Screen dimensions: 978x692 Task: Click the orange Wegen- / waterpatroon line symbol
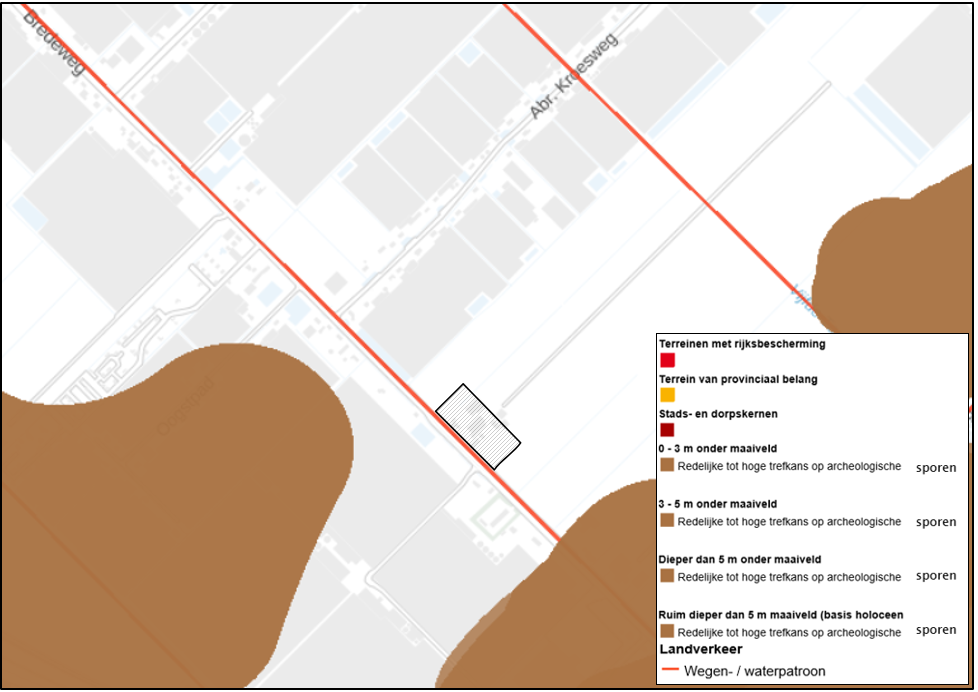tap(670, 670)
